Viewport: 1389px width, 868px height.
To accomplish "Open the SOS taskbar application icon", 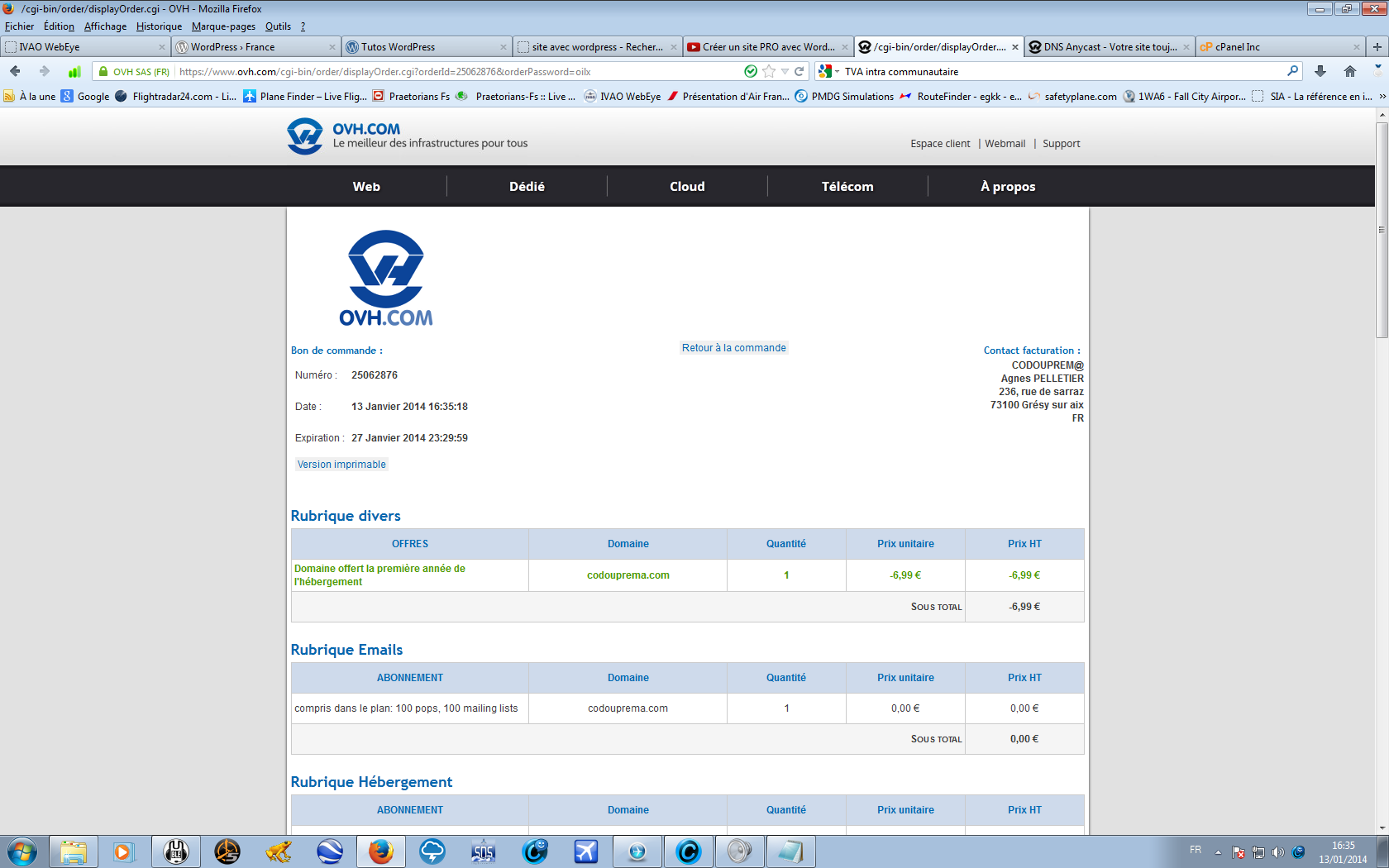I will (483, 851).
